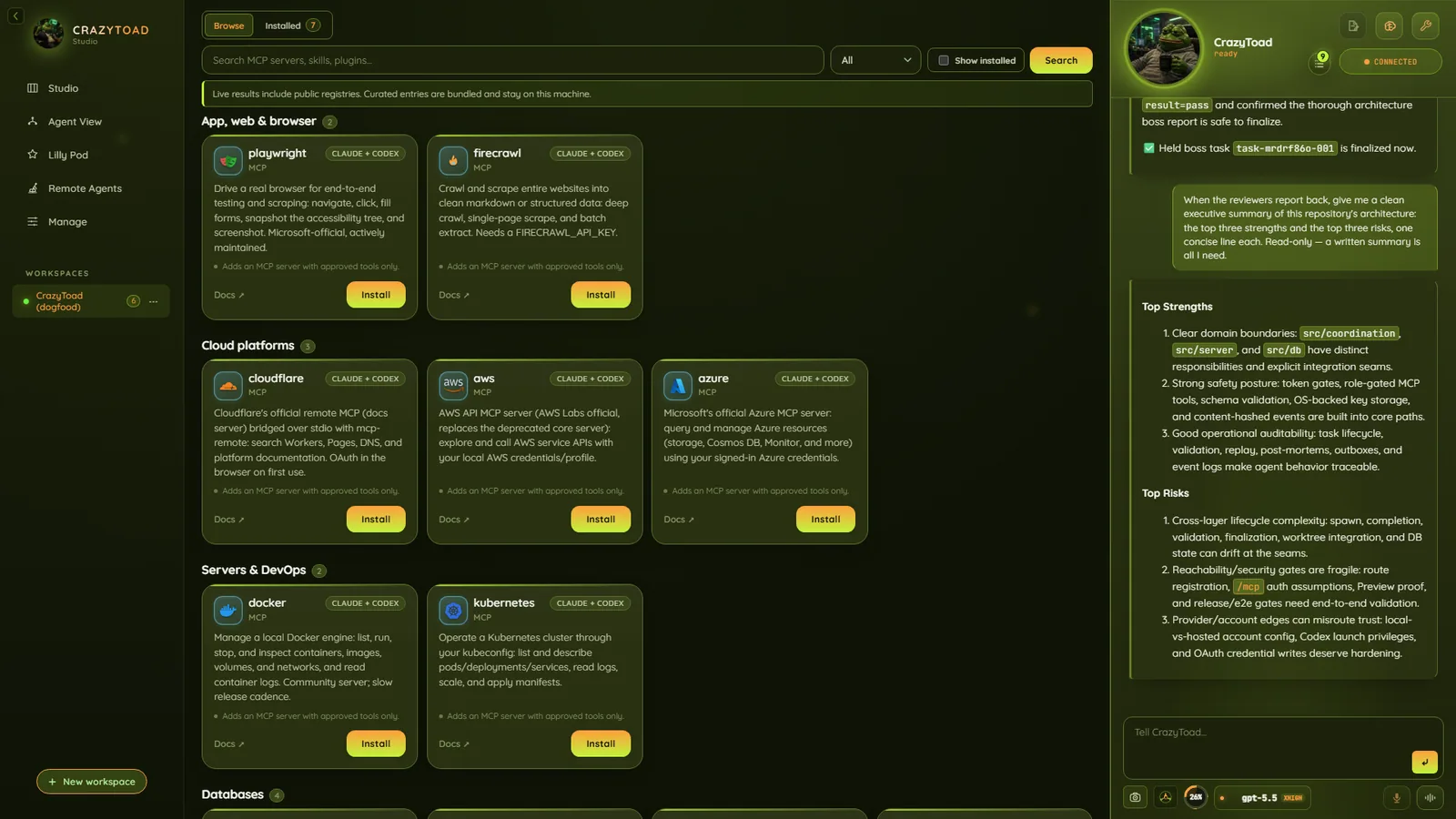The height and width of the screenshot is (819, 1456).
Task: Open Docs link for cloudflare
Action: pyautogui.click(x=229, y=520)
